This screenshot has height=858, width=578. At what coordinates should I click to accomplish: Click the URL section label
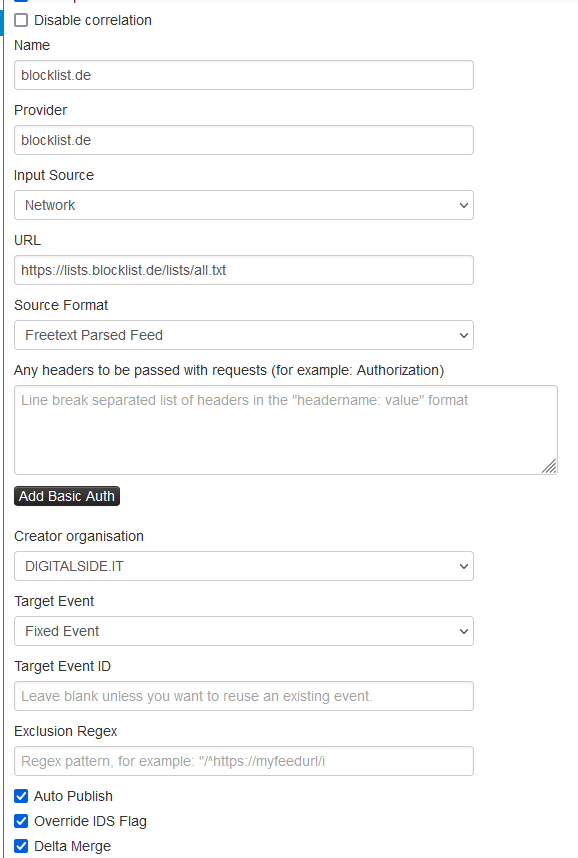click(x=27, y=240)
